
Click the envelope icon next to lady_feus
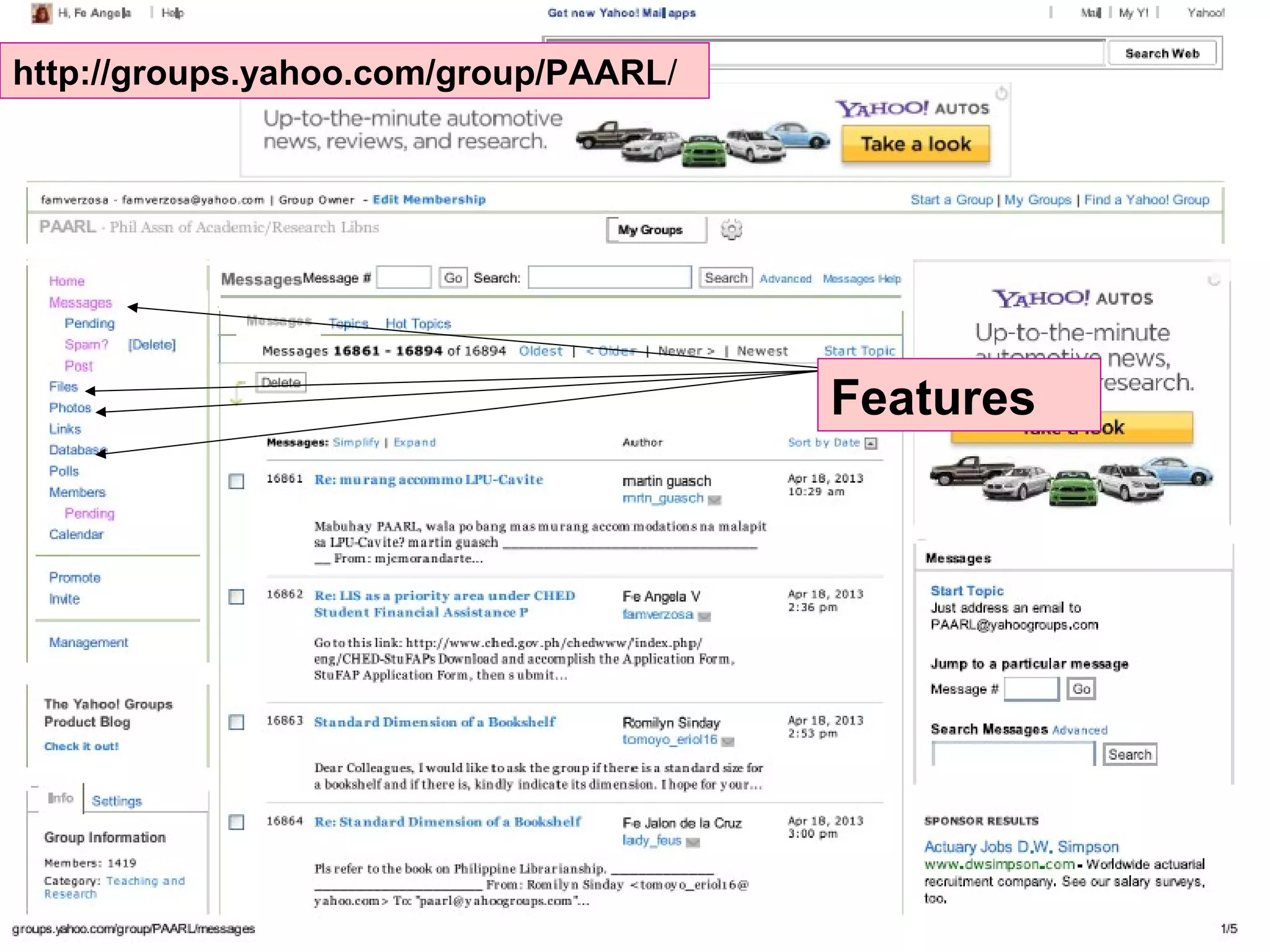tap(693, 842)
